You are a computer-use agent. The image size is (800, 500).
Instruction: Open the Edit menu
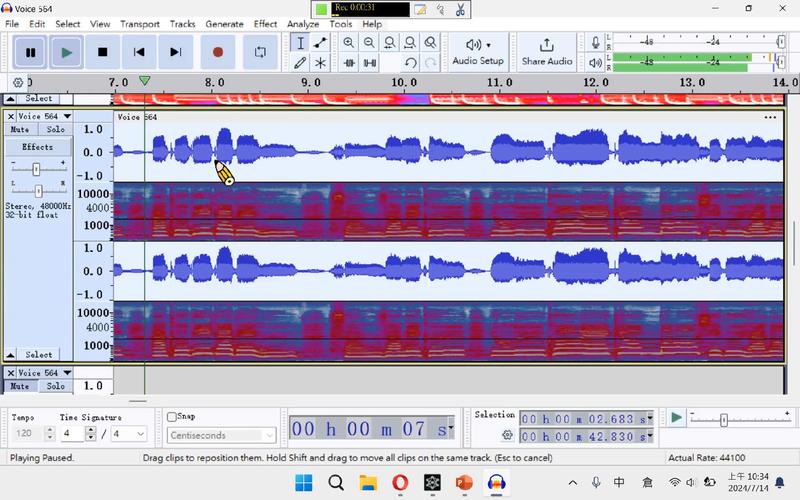37,24
